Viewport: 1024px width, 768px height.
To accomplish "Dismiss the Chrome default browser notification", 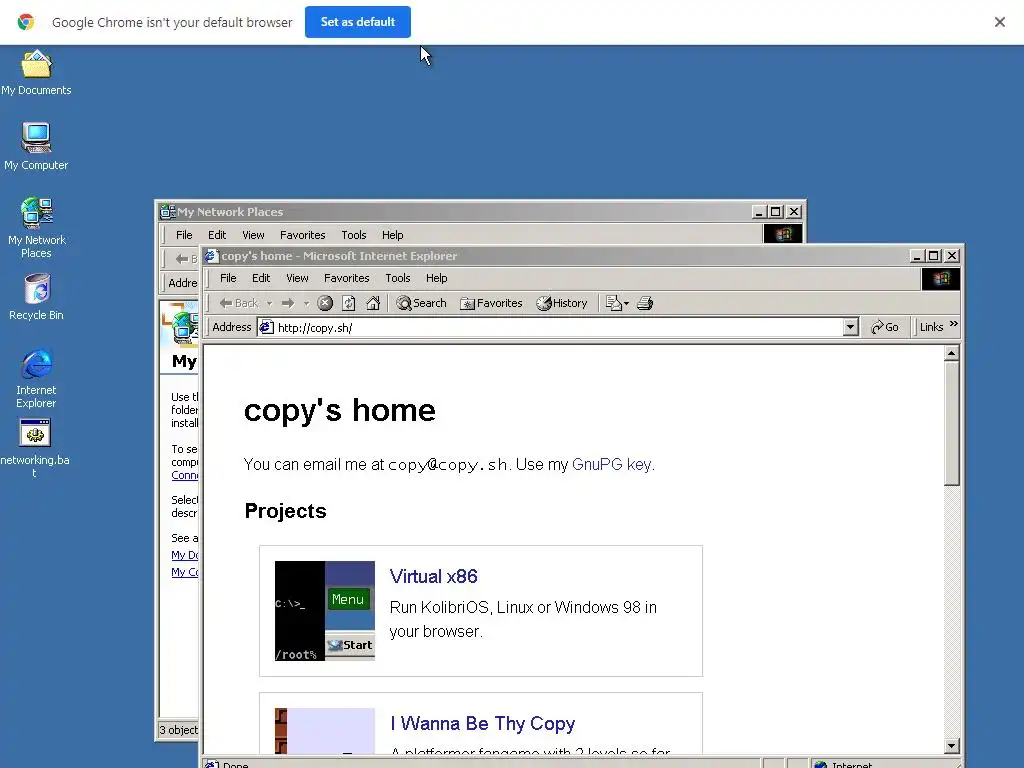I will [999, 22].
